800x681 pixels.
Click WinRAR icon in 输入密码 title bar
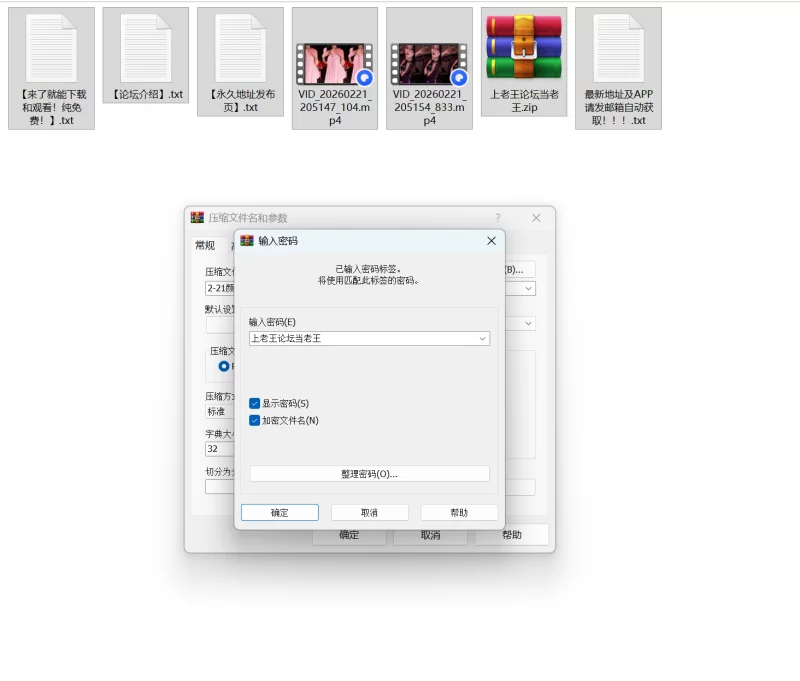coord(247,241)
